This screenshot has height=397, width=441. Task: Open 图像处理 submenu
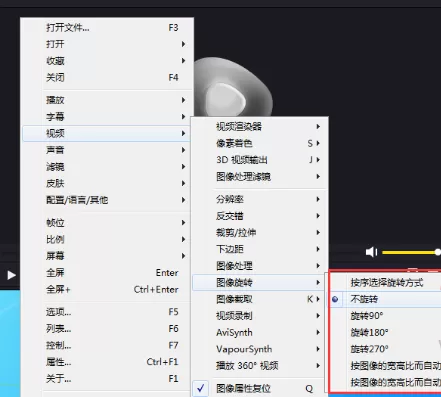pyautogui.click(x=260, y=266)
